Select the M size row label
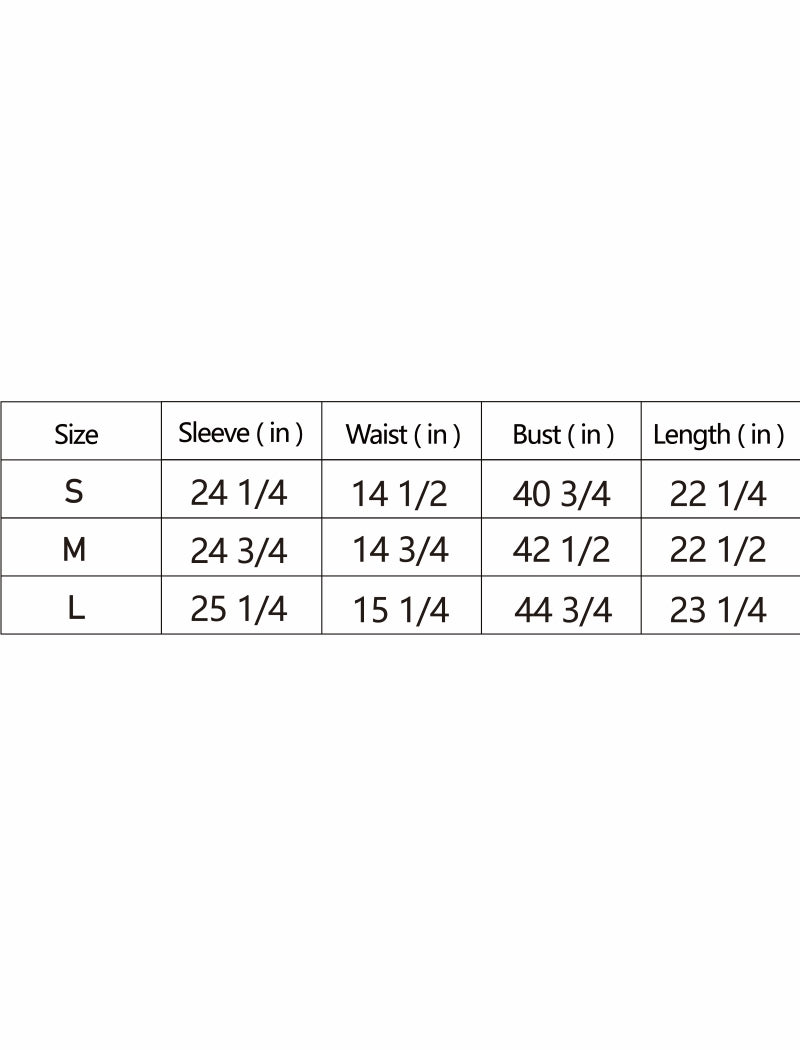Image resolution: width=800 pixels, height=1050 pixels. click(x=74, y=549)
